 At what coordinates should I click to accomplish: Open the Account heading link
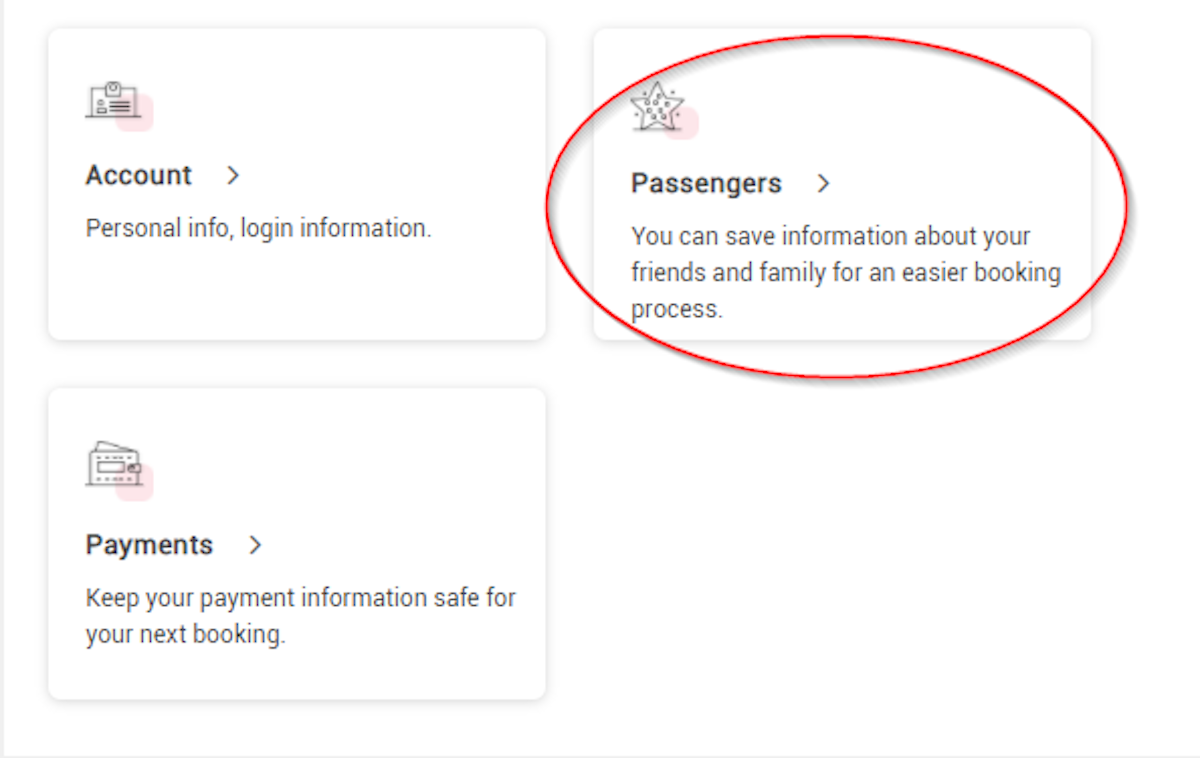pyautogui.click(x=138, y=175)
